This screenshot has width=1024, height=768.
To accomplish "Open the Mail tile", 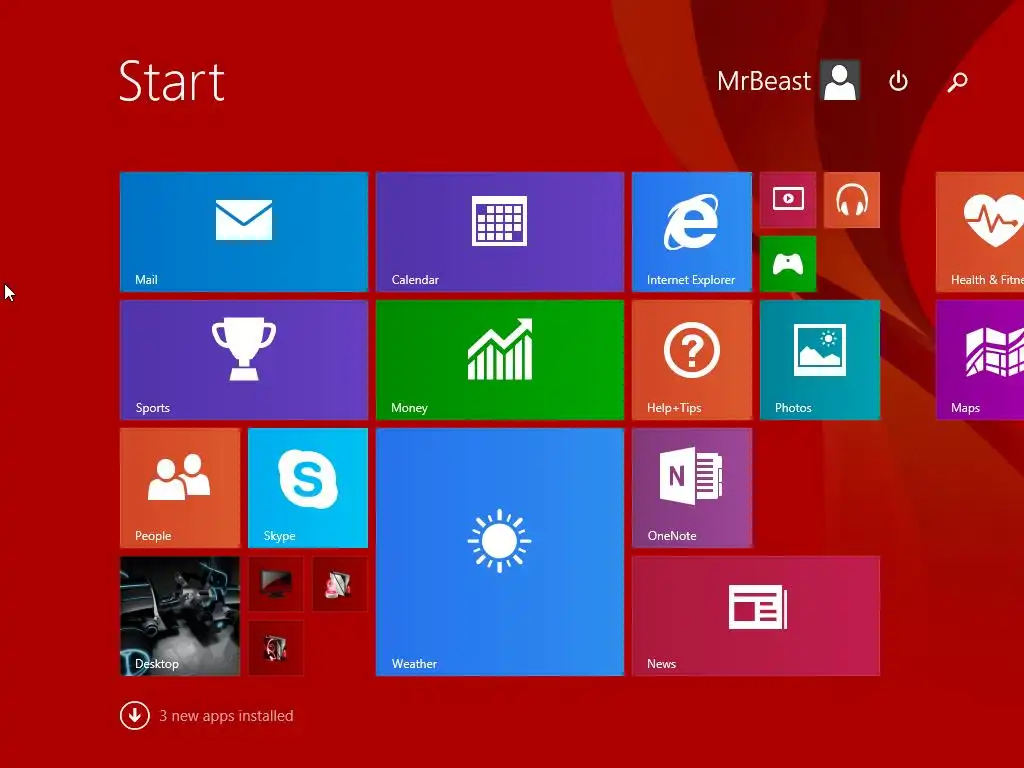I will coord(244,232).
